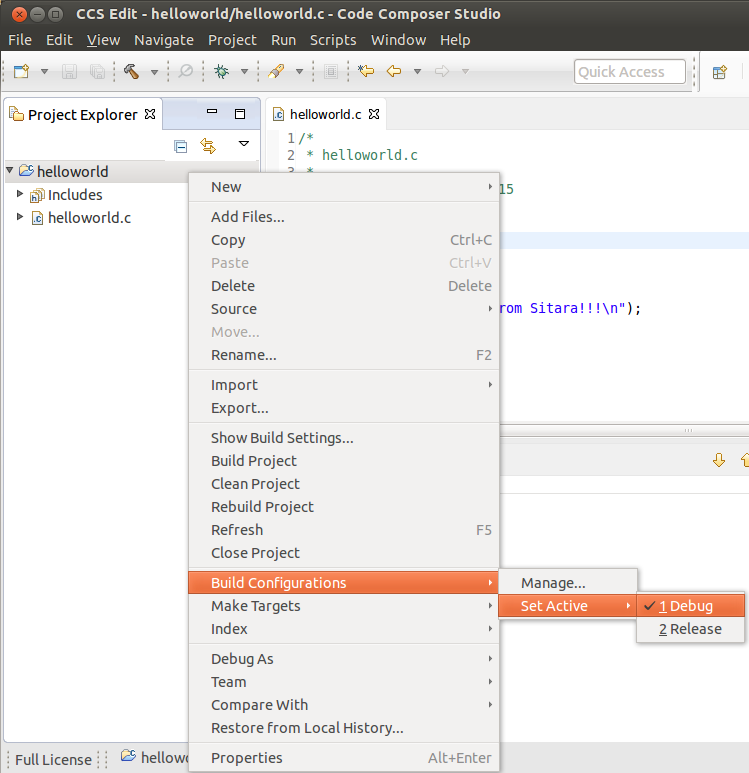Screen dimensions: 749x773
Task: Choose Copy from the context menu
Action: point(344,240)
